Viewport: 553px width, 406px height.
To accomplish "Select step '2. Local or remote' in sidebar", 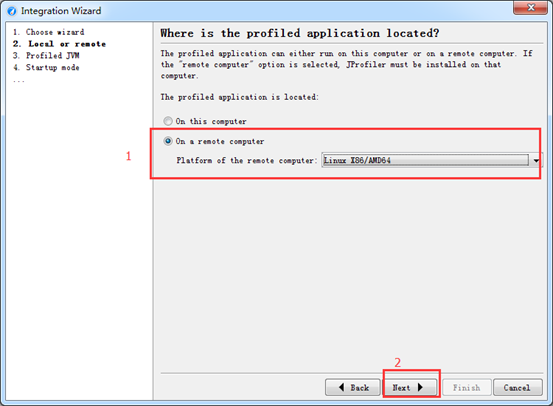I will pyautogui.click(x=59, y=44).
